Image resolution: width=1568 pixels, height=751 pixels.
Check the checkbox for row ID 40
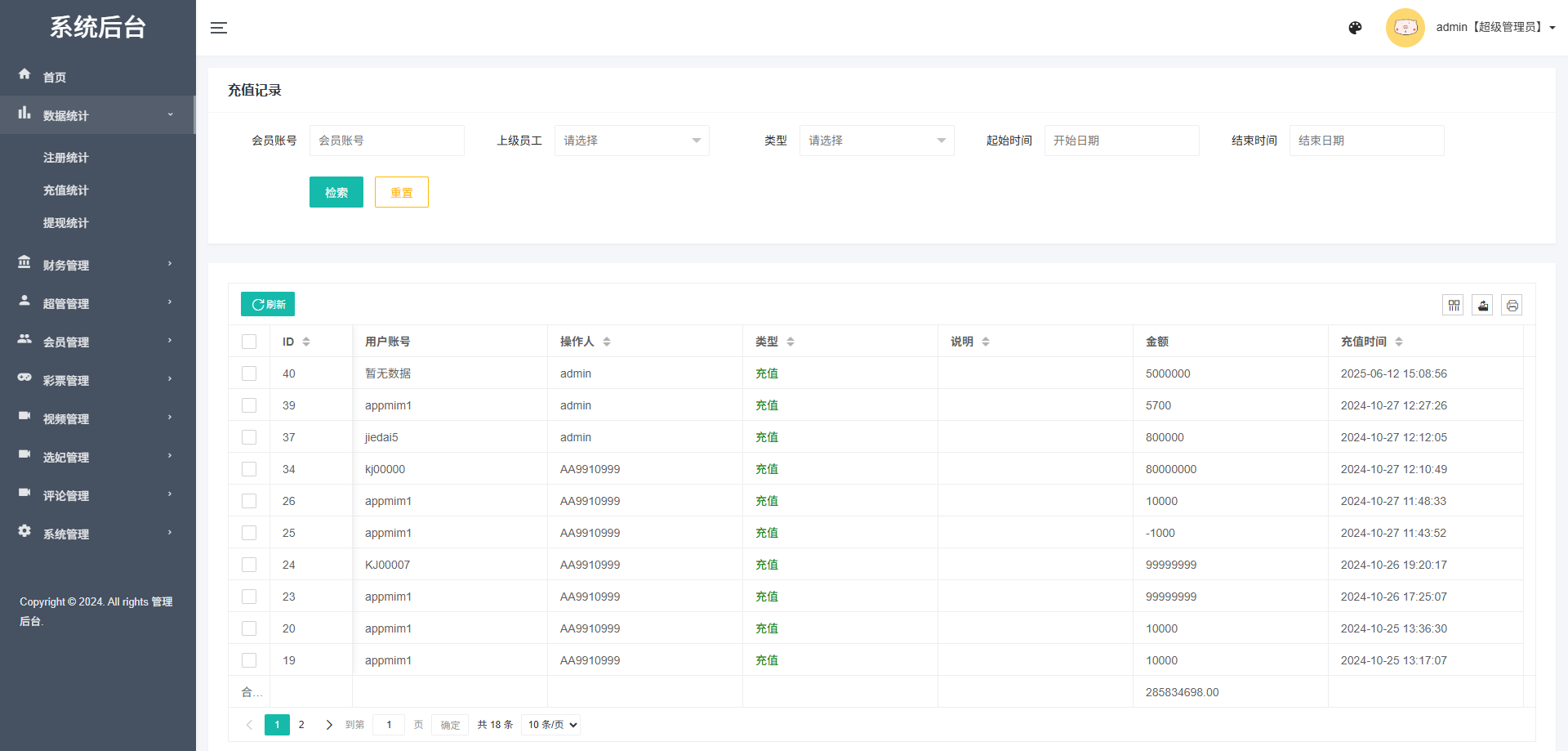click(249, 373)
